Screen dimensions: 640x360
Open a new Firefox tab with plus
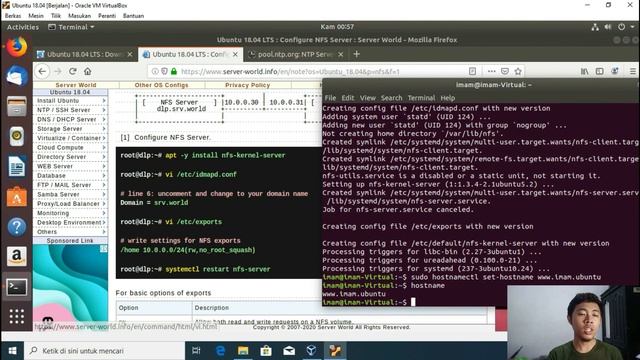(x=356, y=54)
